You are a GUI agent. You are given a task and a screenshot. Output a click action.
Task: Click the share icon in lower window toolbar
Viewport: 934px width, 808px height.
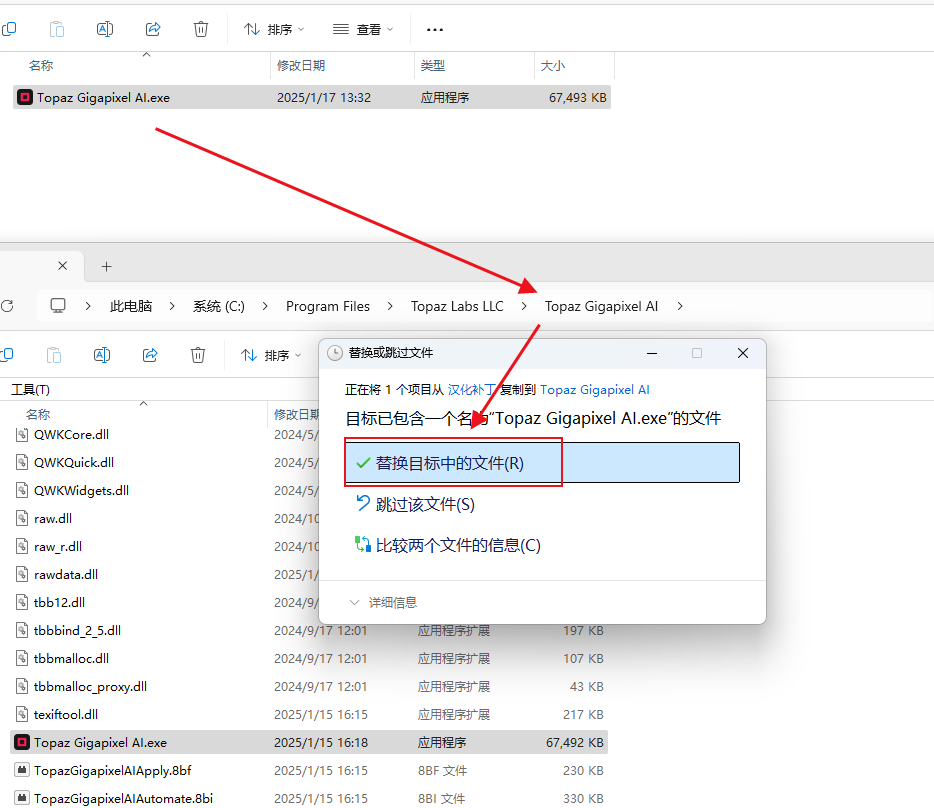[x=150, y=355]
